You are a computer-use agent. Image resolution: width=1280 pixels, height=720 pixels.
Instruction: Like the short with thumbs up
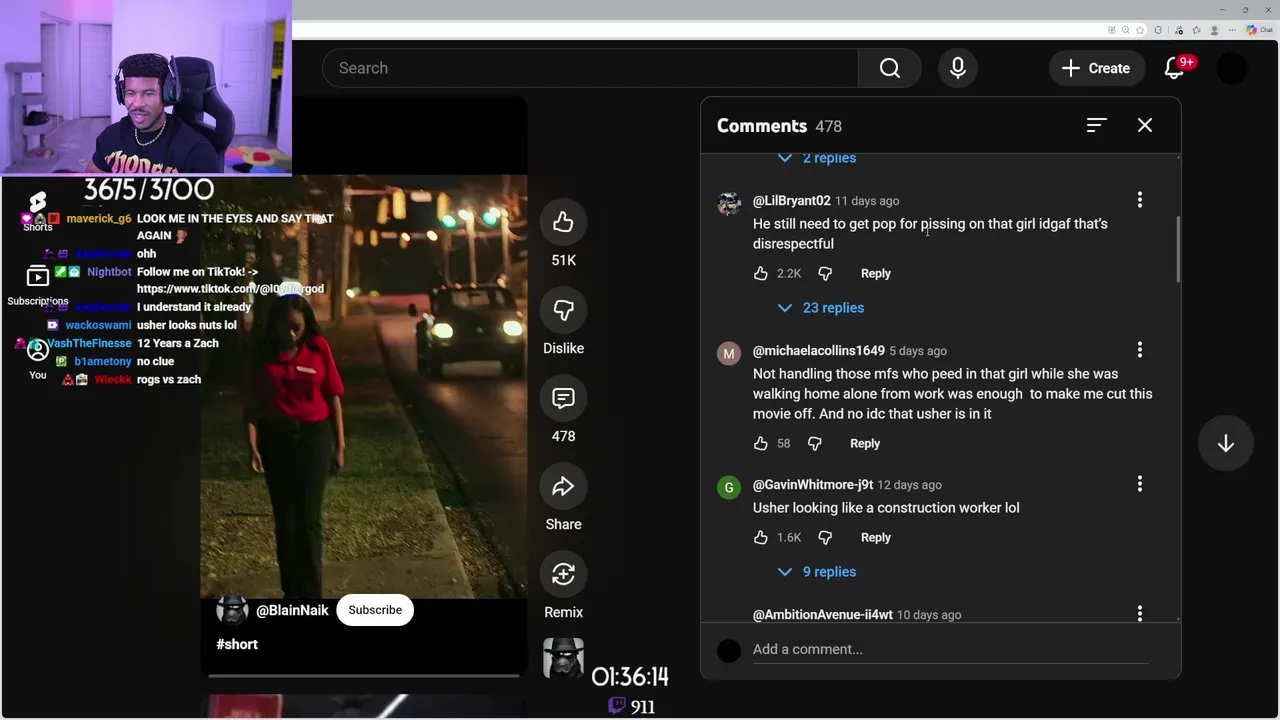563,222
